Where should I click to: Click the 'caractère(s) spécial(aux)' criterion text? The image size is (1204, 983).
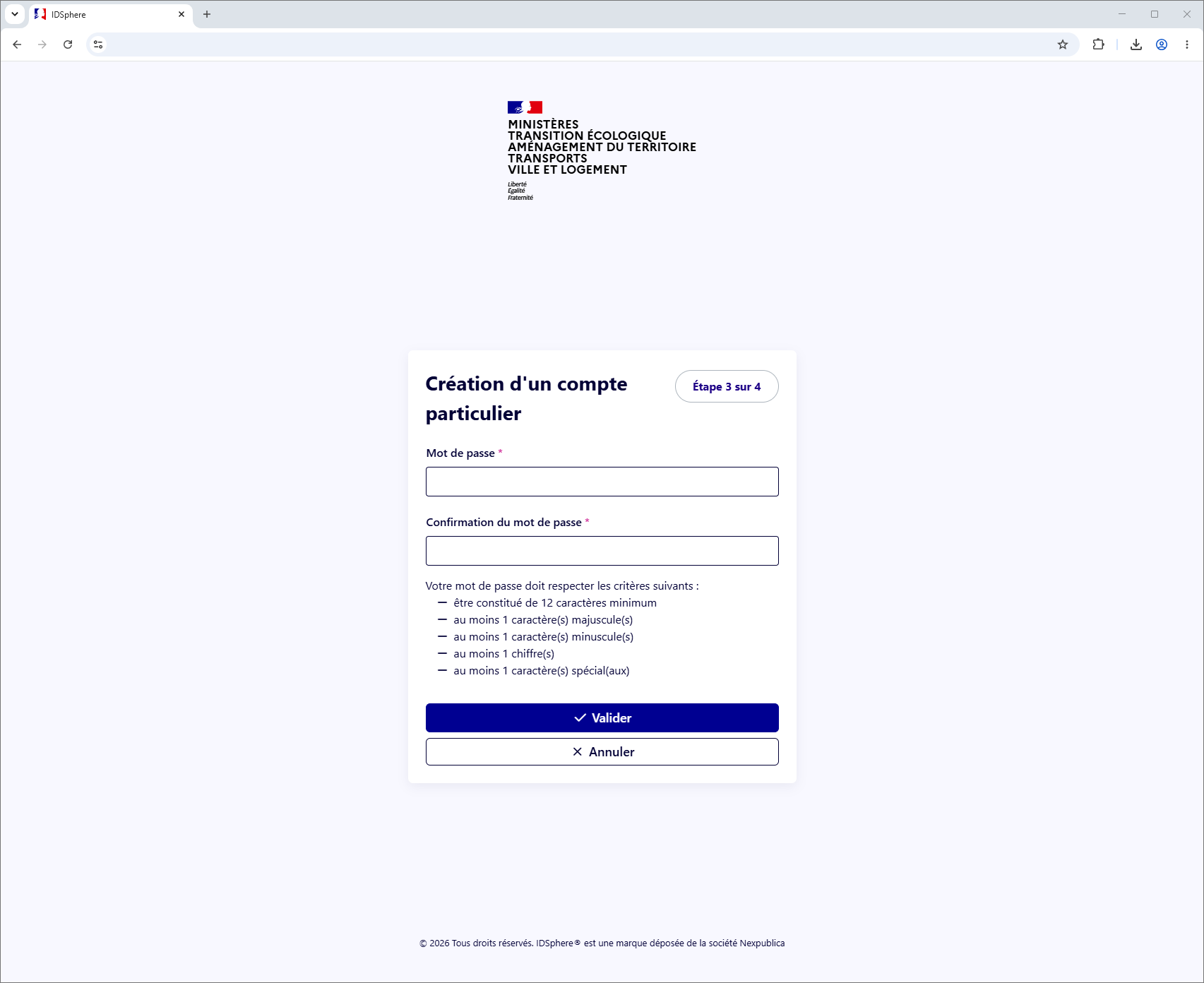(542, 671)
